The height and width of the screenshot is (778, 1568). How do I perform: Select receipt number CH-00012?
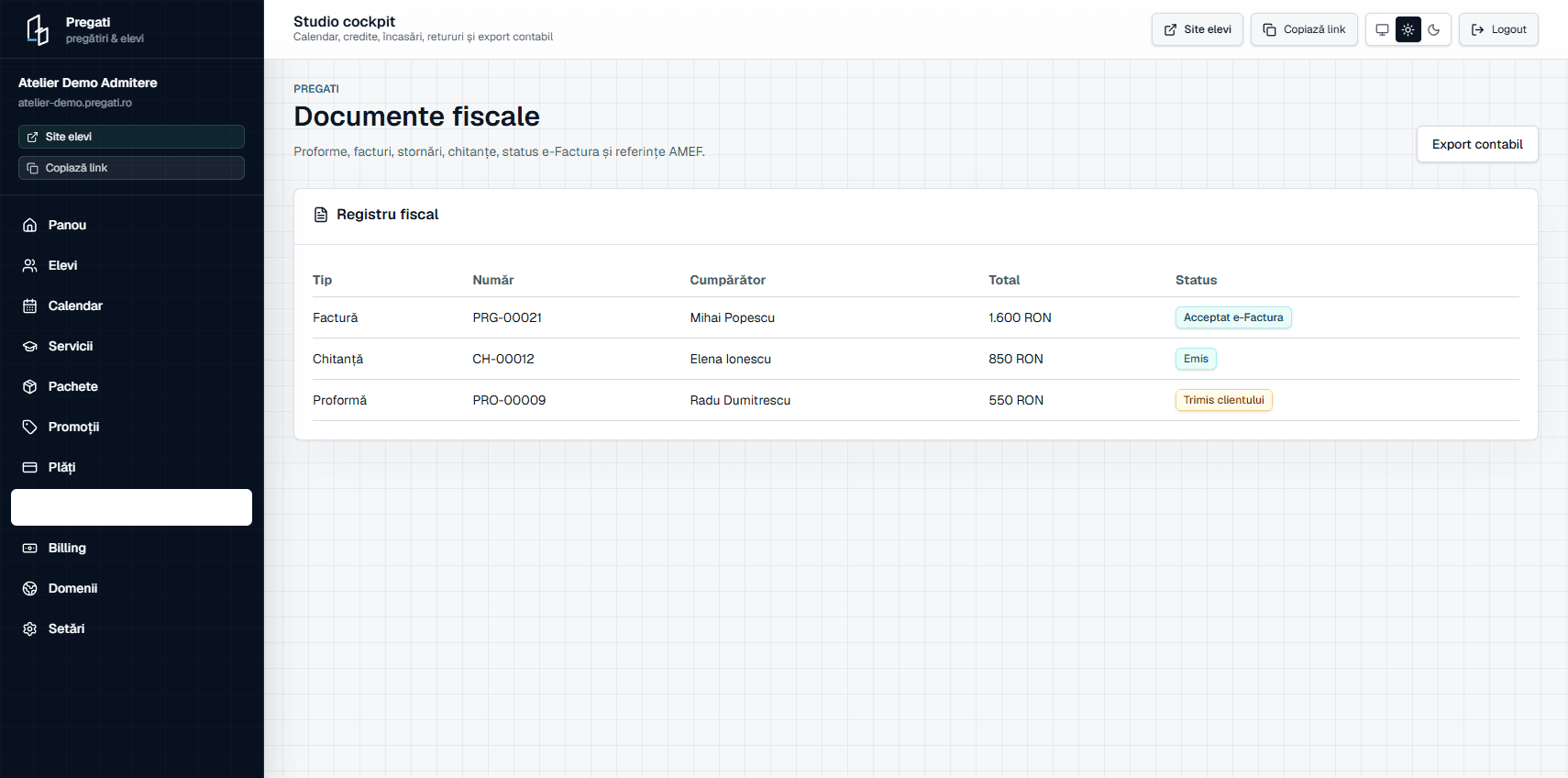503,359
